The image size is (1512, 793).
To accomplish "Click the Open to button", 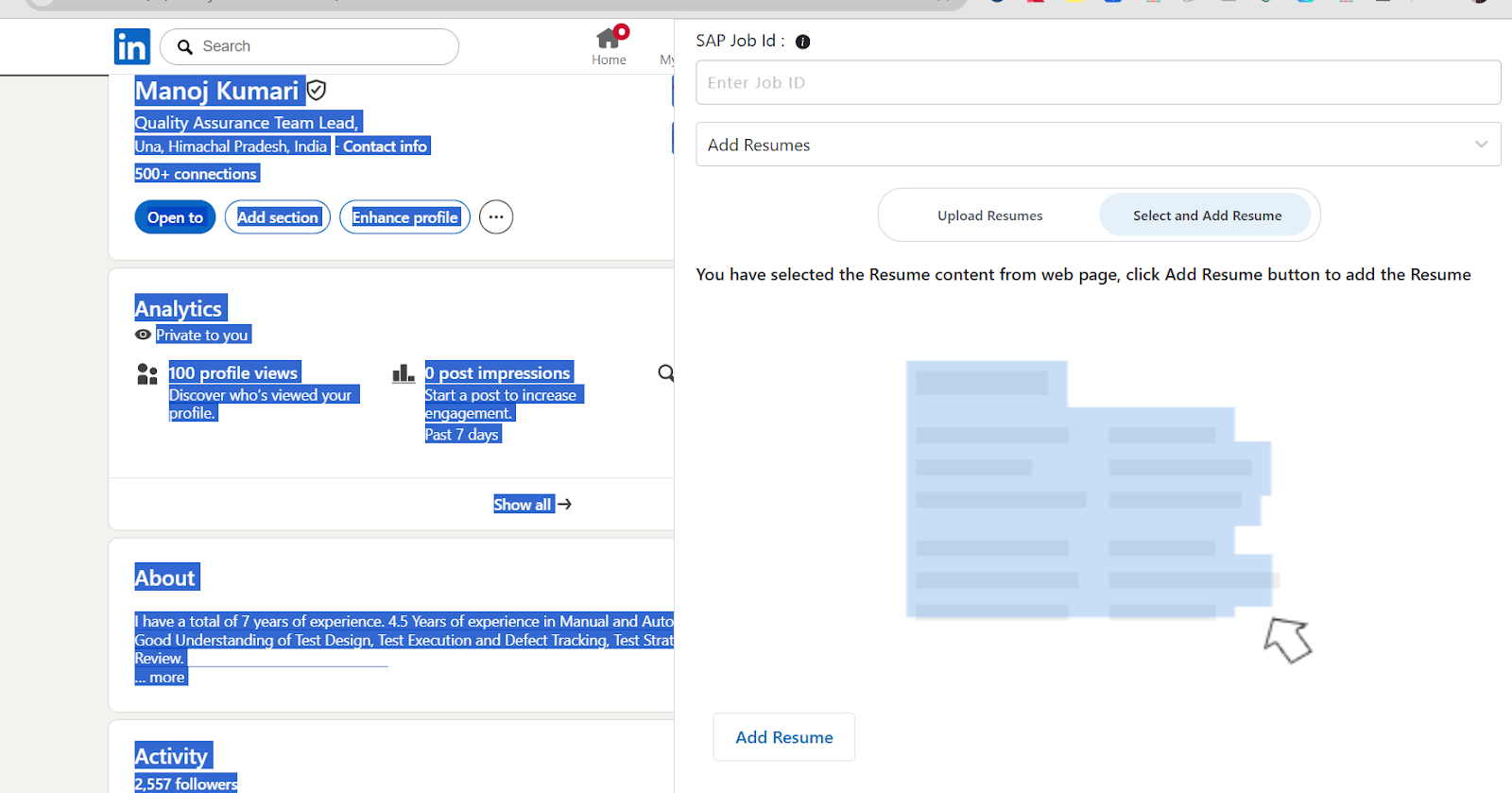I will 175,217.
